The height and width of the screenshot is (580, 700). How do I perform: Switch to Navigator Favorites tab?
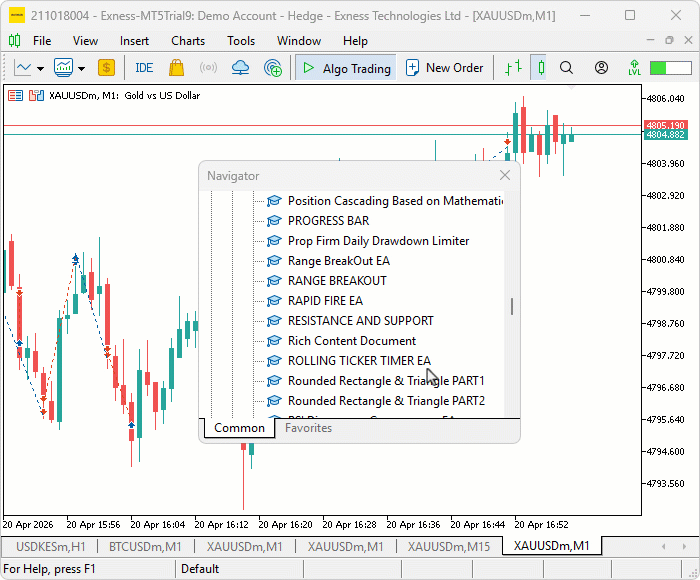click(x=308, y=428)
